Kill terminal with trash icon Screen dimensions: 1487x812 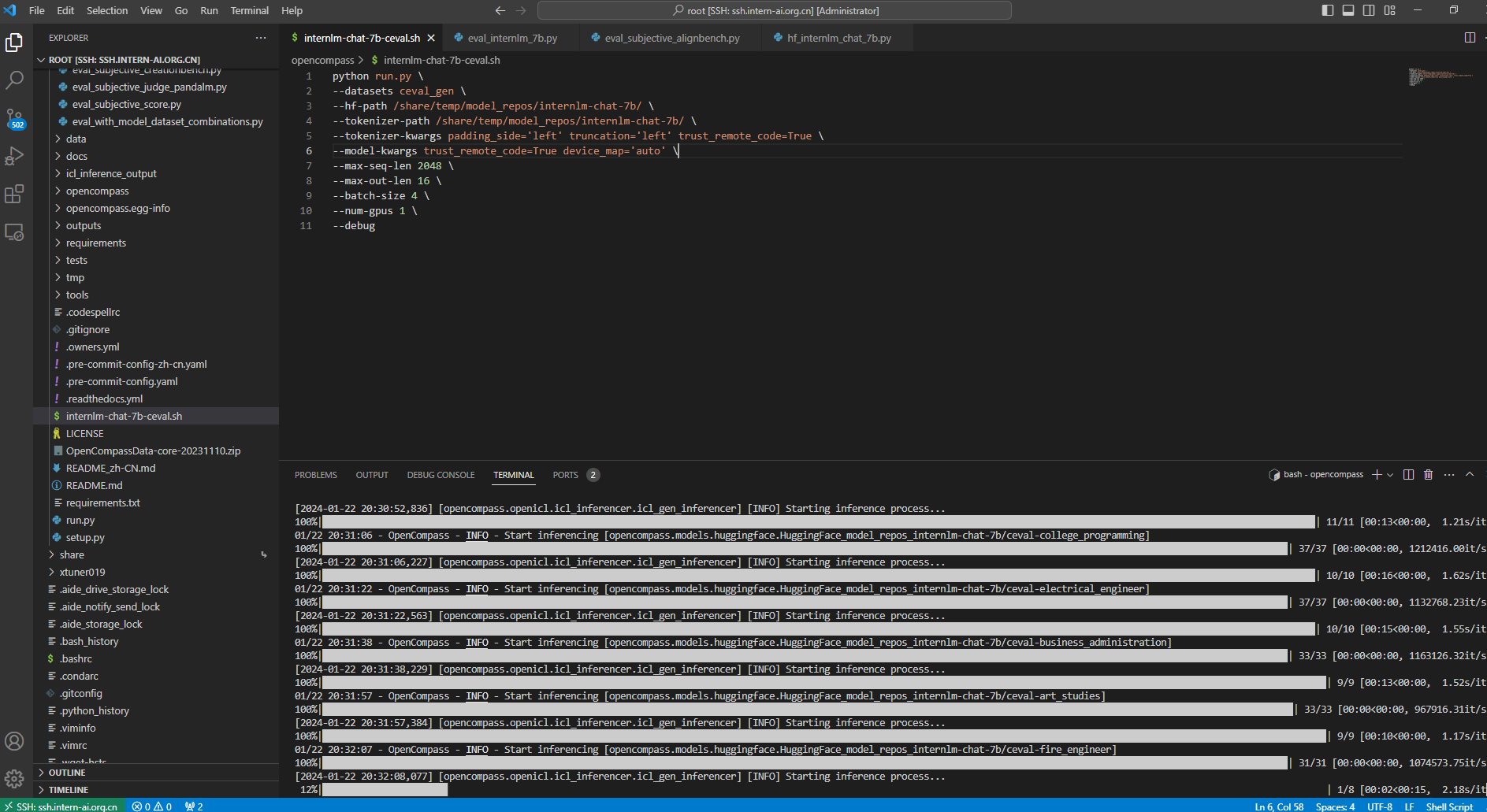(1428, 475)
